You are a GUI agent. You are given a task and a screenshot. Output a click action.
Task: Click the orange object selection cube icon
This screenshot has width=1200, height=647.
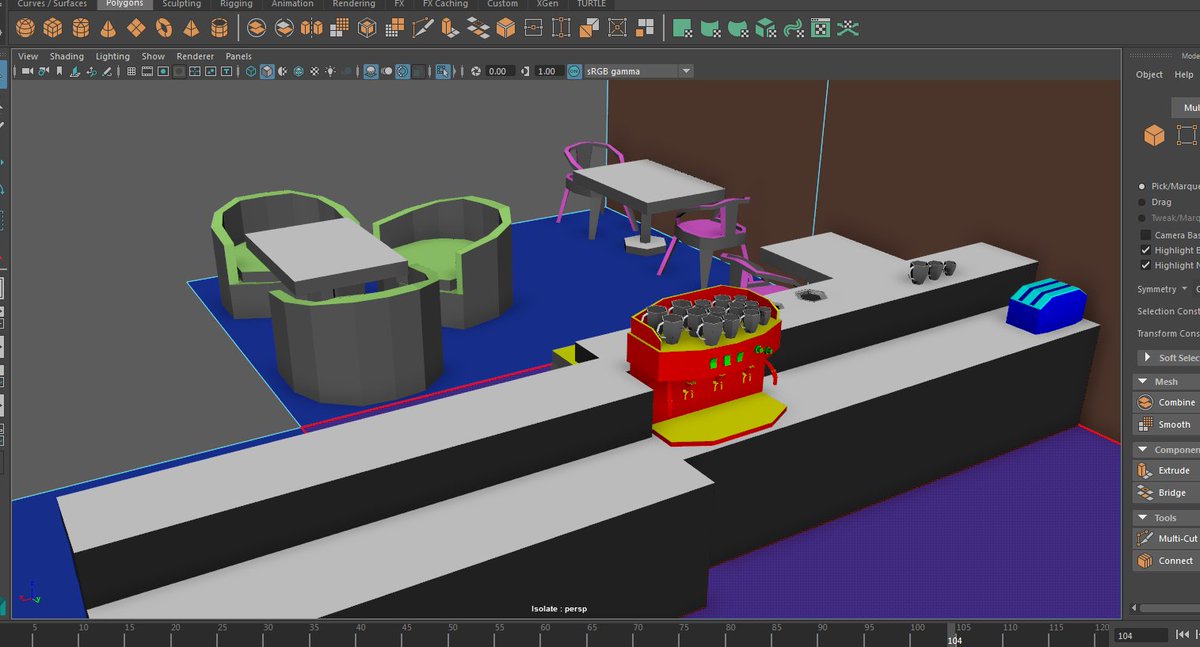[1154, 135]
